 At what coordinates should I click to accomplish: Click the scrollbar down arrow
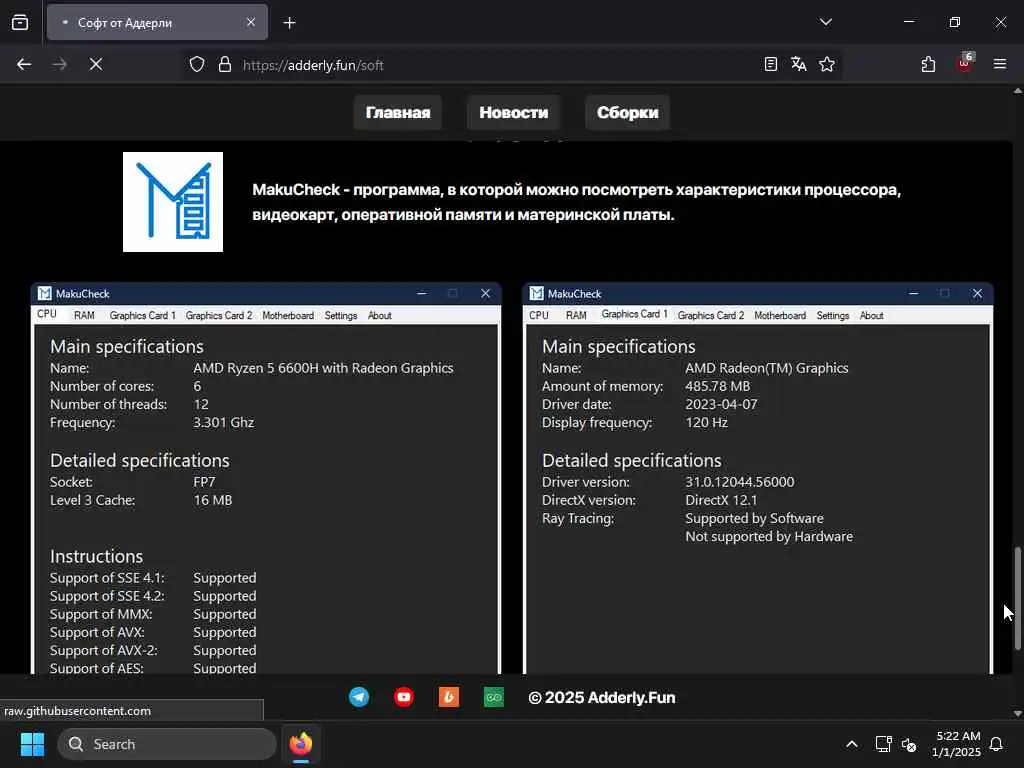click(x=1017, y=713)
